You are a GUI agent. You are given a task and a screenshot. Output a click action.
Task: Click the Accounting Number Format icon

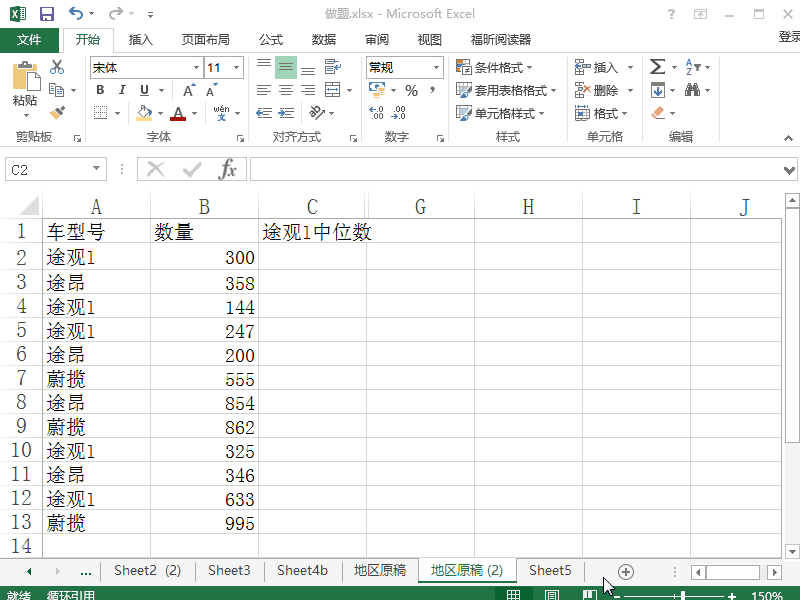click(377, 90)
